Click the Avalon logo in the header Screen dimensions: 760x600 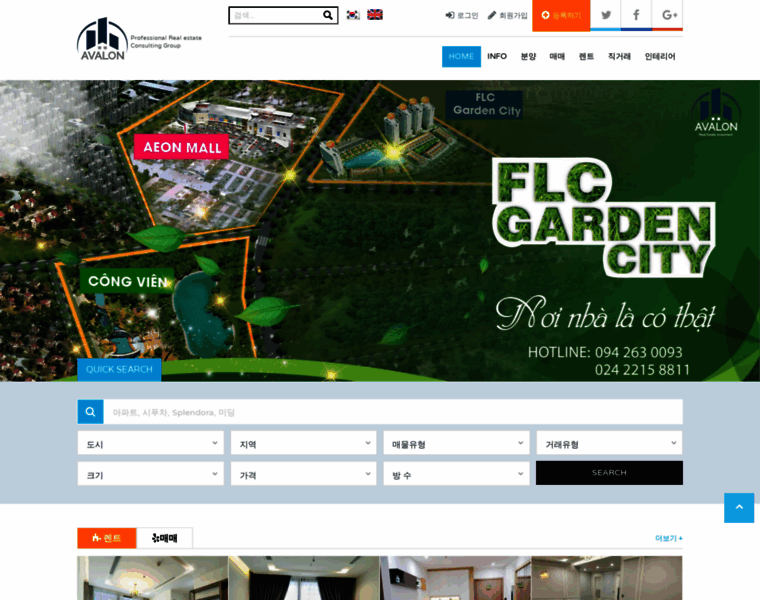point(140,39)
